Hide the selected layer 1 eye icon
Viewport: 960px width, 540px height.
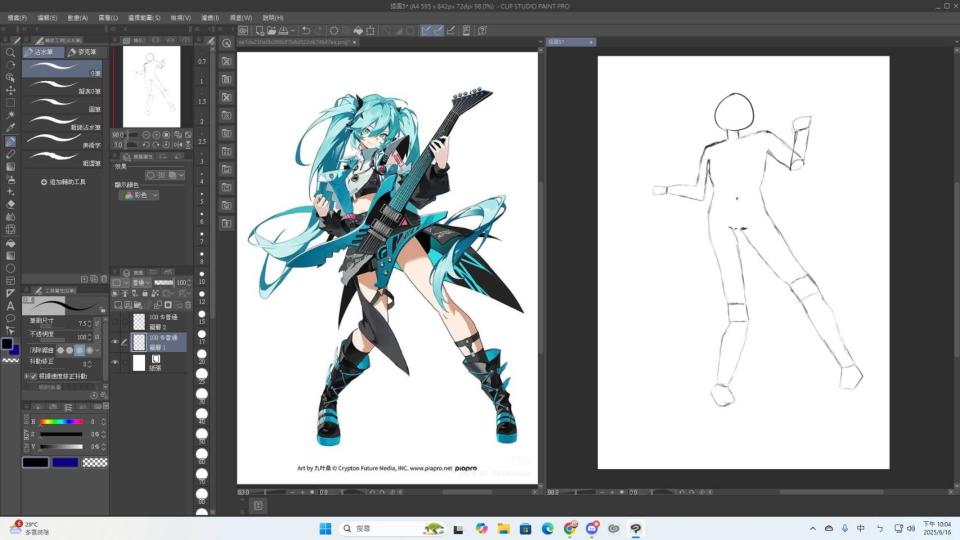(x=115, y=342)
